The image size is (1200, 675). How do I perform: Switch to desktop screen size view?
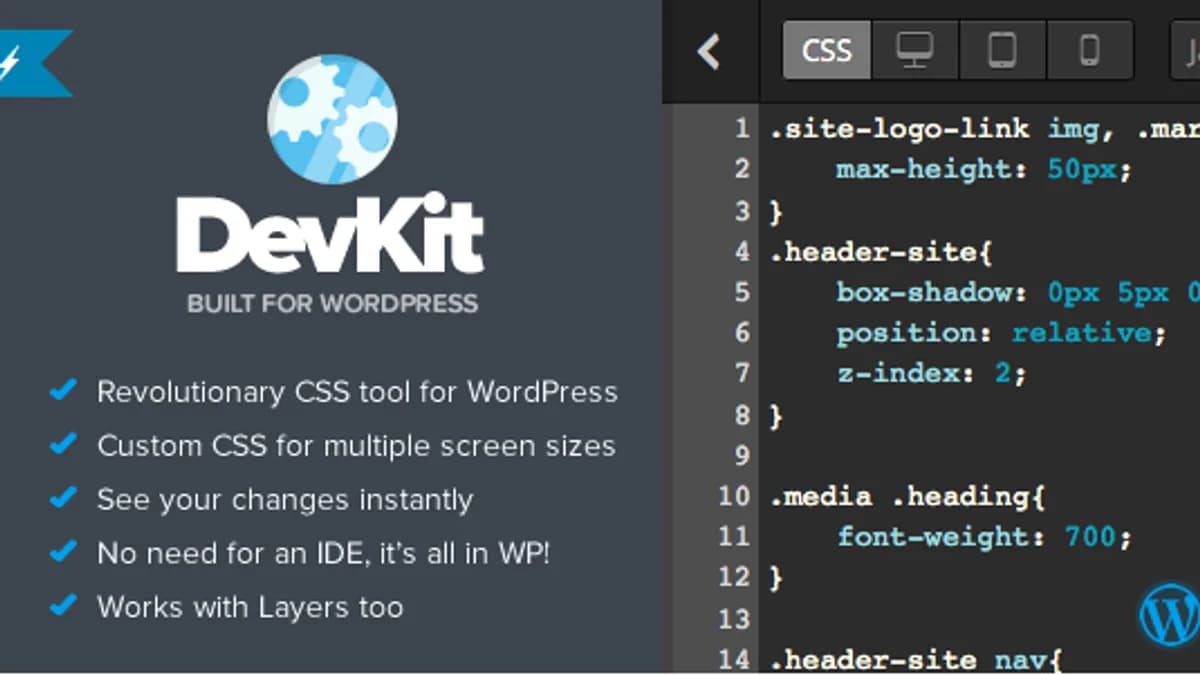pos(915,50)
